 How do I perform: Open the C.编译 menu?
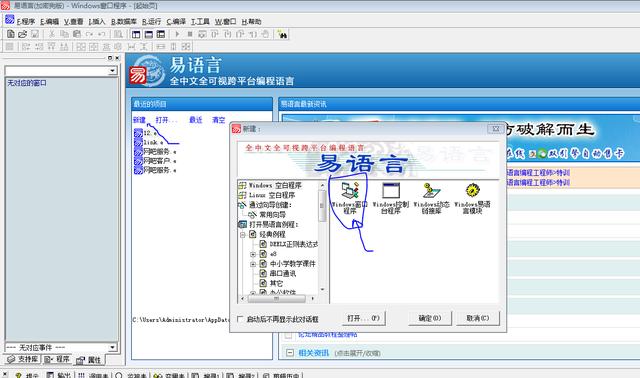coord(176,22)
